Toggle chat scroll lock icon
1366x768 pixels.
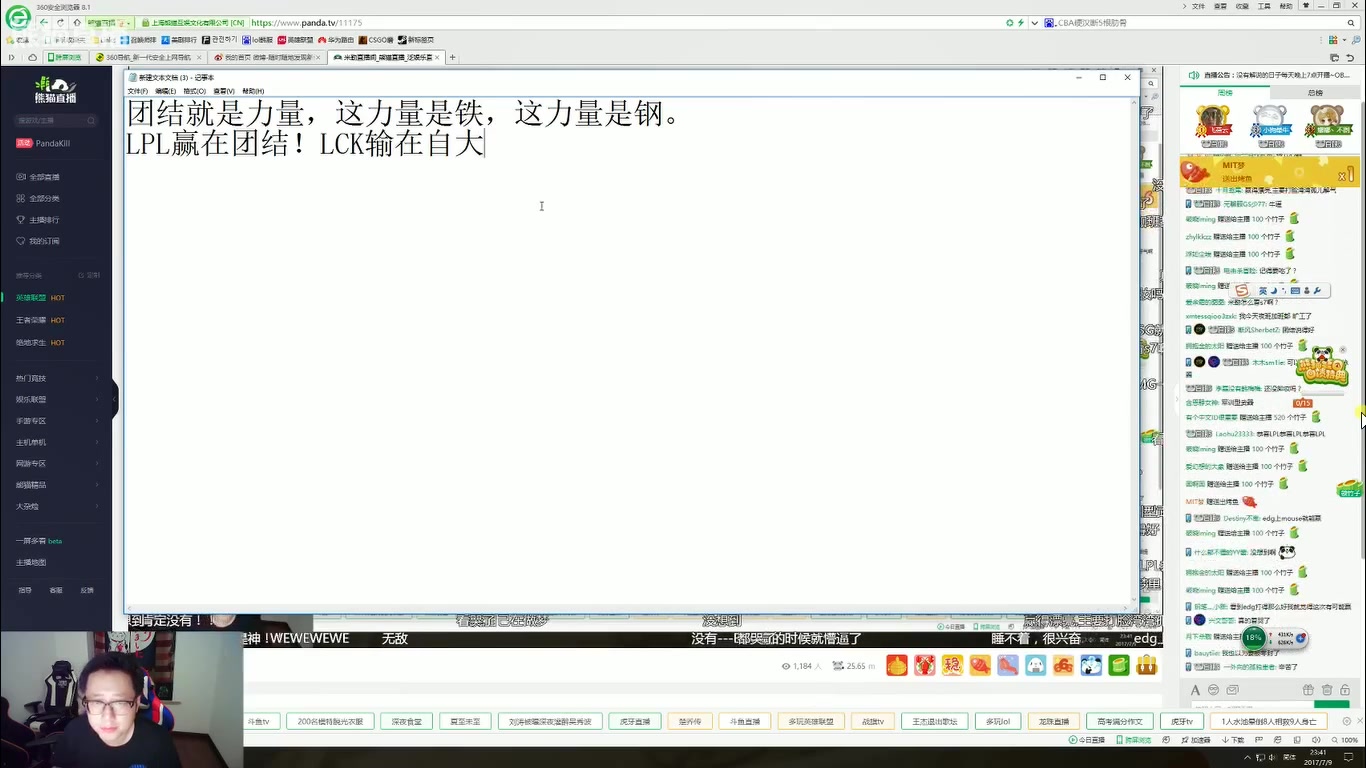point(1346,690)
